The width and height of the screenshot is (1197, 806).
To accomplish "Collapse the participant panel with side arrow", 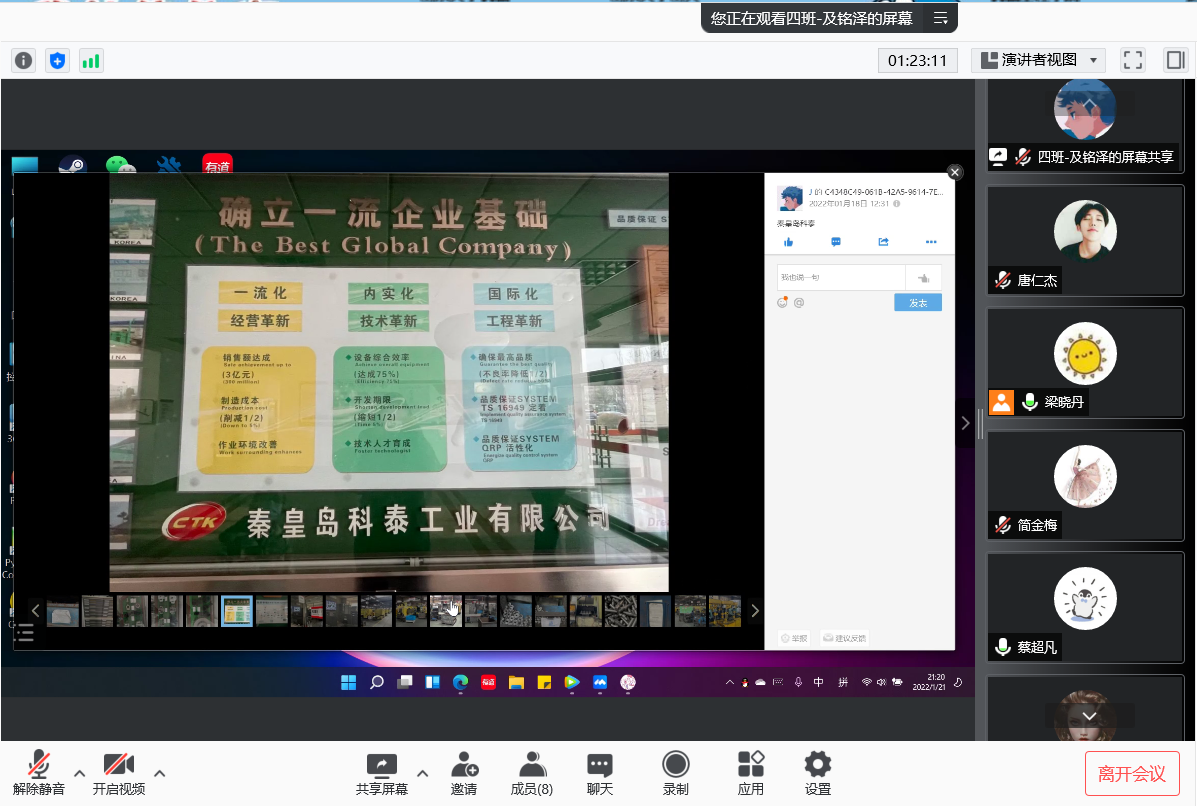I will pos(966,423).
